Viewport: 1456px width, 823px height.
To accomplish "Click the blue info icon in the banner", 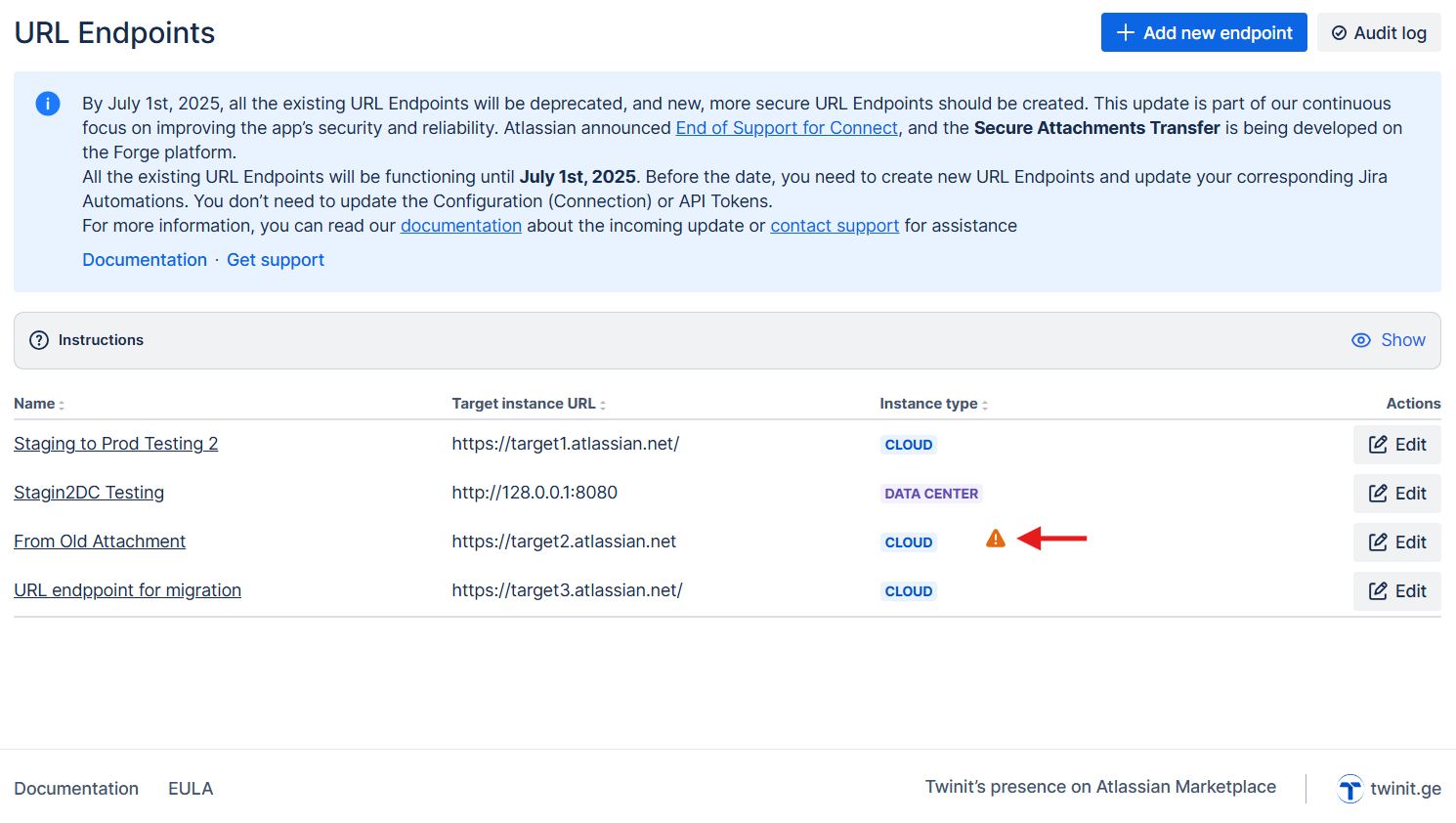I will click(48, 104).
